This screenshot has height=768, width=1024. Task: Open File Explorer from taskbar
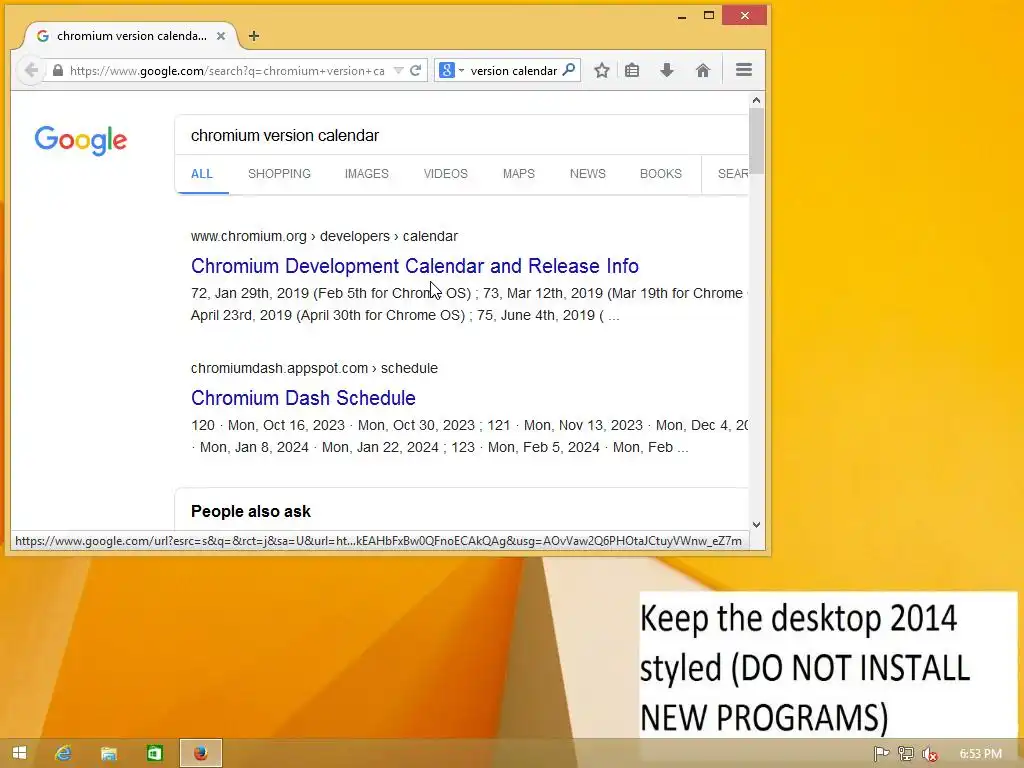pyautogui.click(x=108, y=753)
